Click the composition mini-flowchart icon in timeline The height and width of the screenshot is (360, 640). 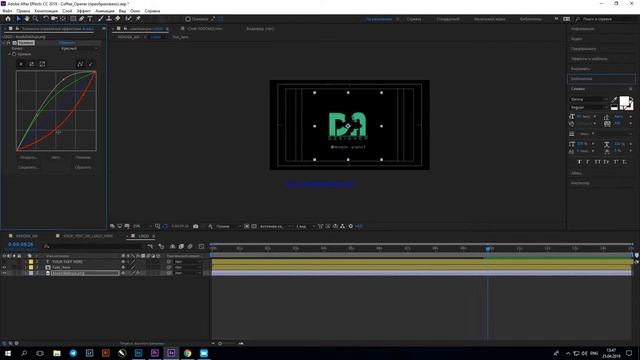point(150,246)
